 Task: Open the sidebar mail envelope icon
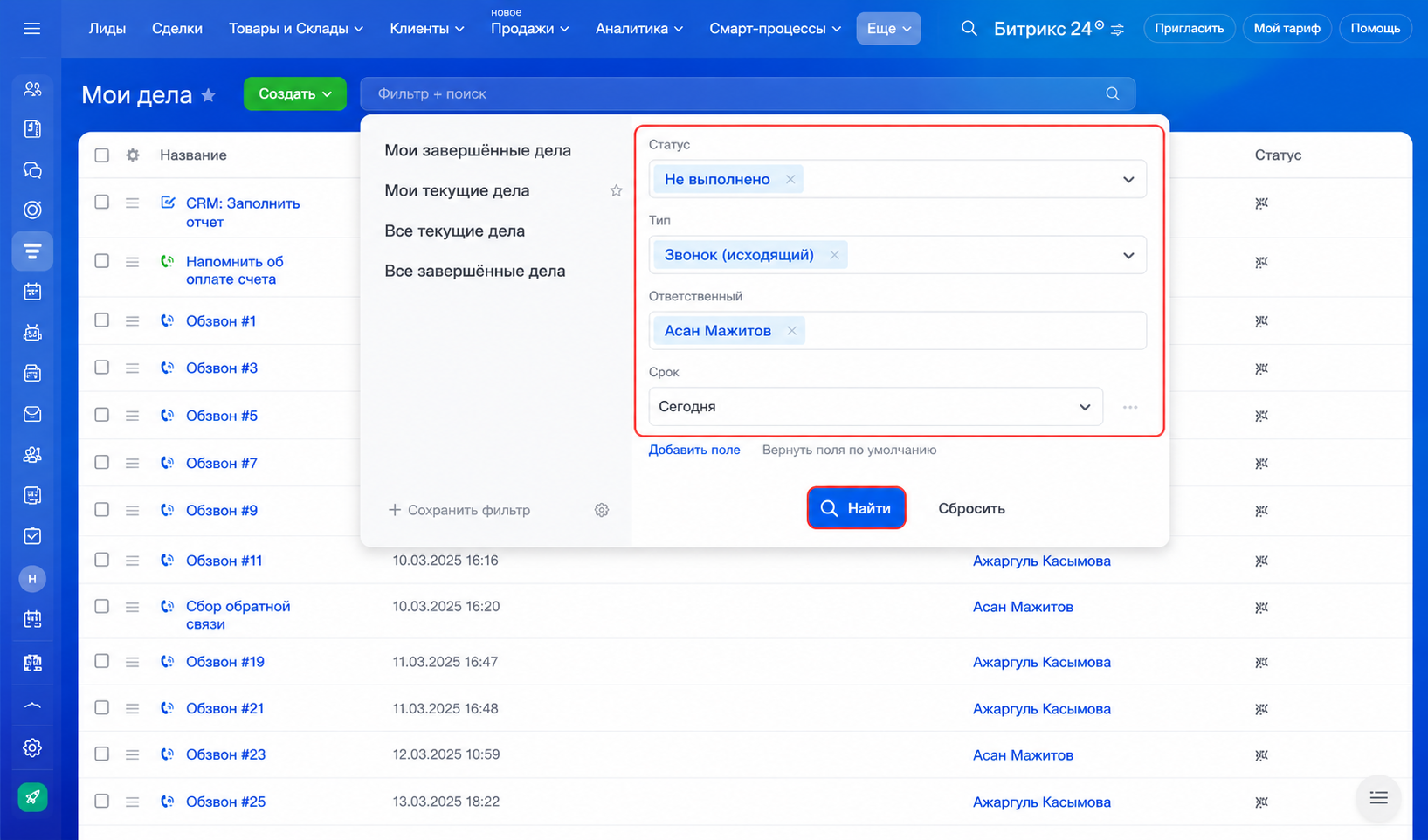(x=32, y=415)
